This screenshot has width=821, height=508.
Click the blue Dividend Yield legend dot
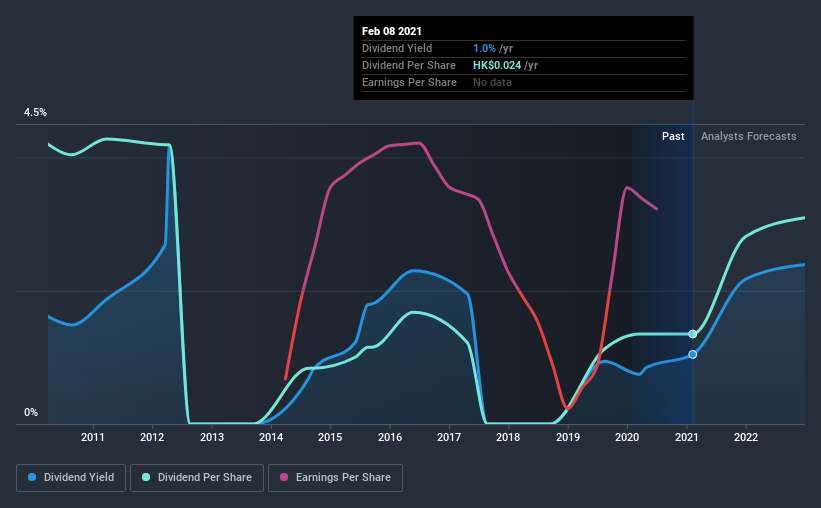(32, 477)
